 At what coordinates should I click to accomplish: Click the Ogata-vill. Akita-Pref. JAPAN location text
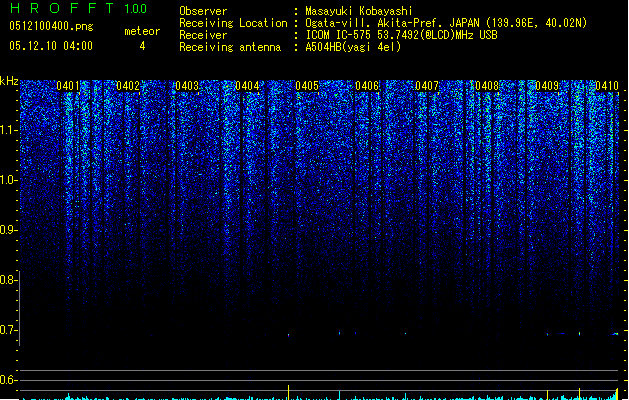click(x=446, y=23)
